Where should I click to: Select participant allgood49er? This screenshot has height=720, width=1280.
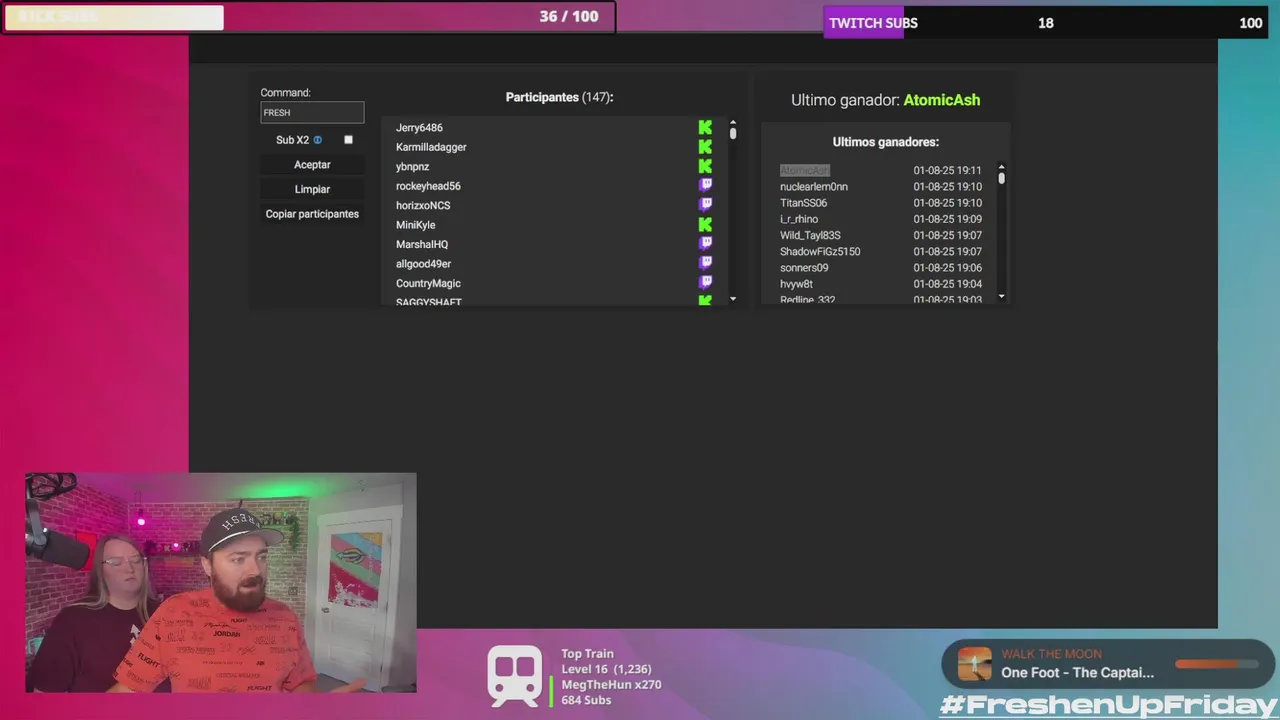423,264
